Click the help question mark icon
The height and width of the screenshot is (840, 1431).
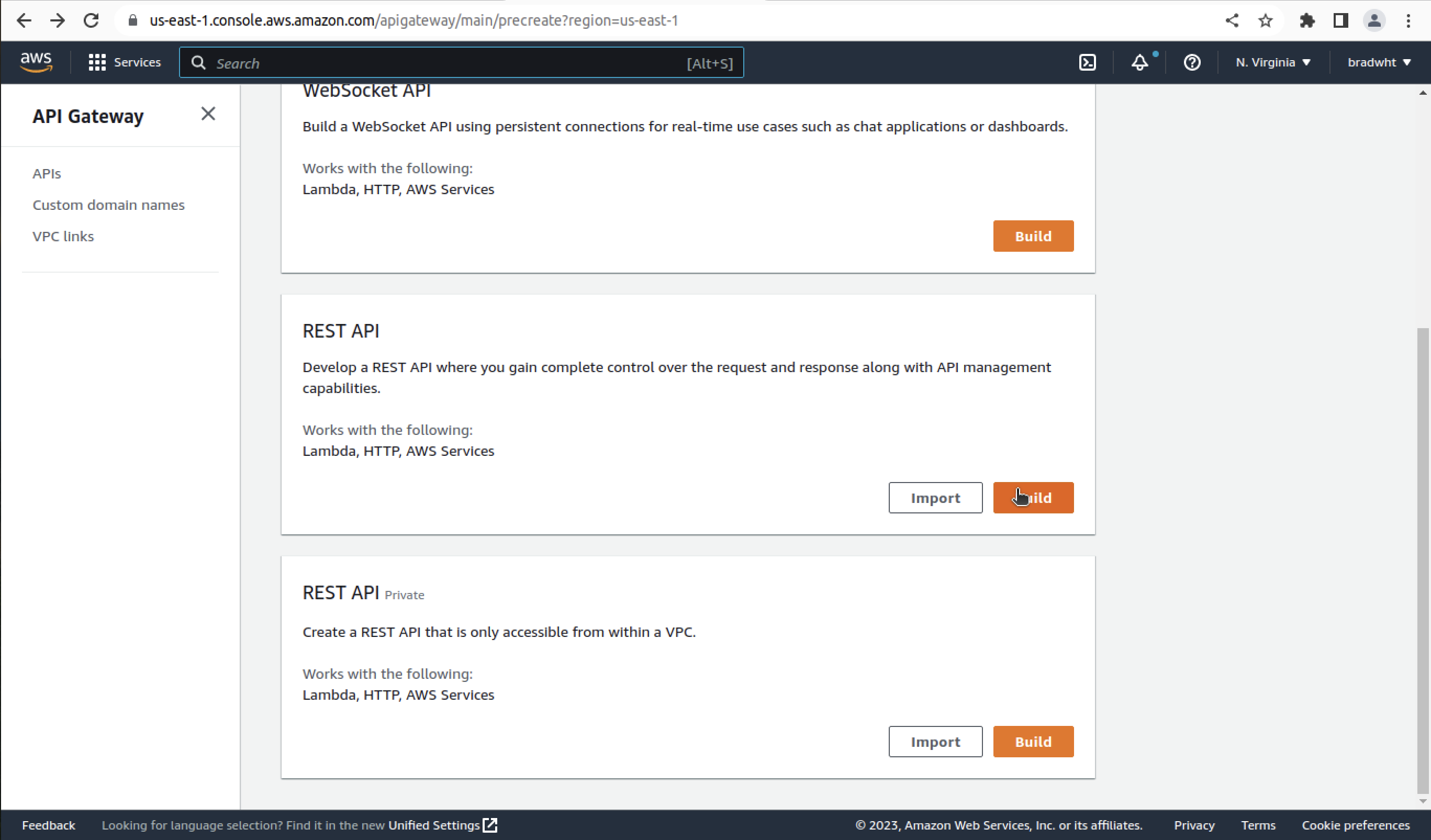[1192, 62]
